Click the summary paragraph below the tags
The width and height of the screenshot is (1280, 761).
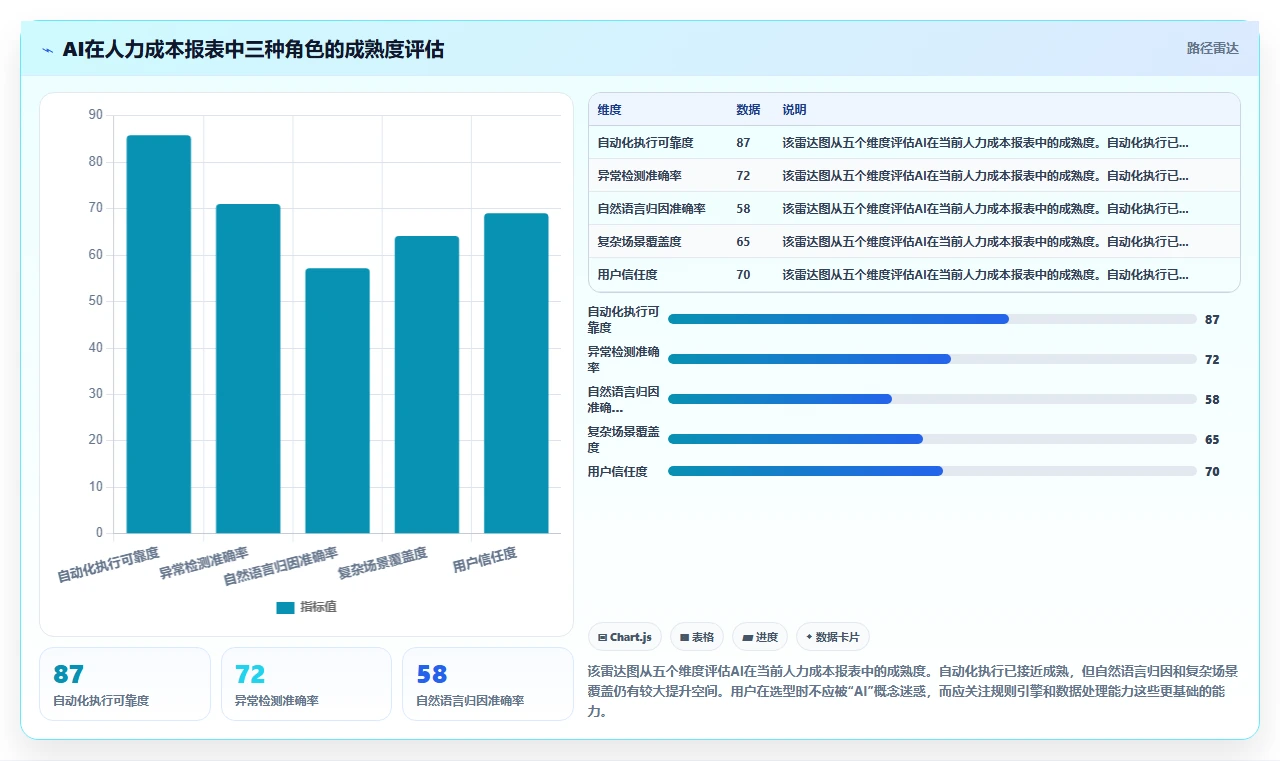[x=913, y=692]
